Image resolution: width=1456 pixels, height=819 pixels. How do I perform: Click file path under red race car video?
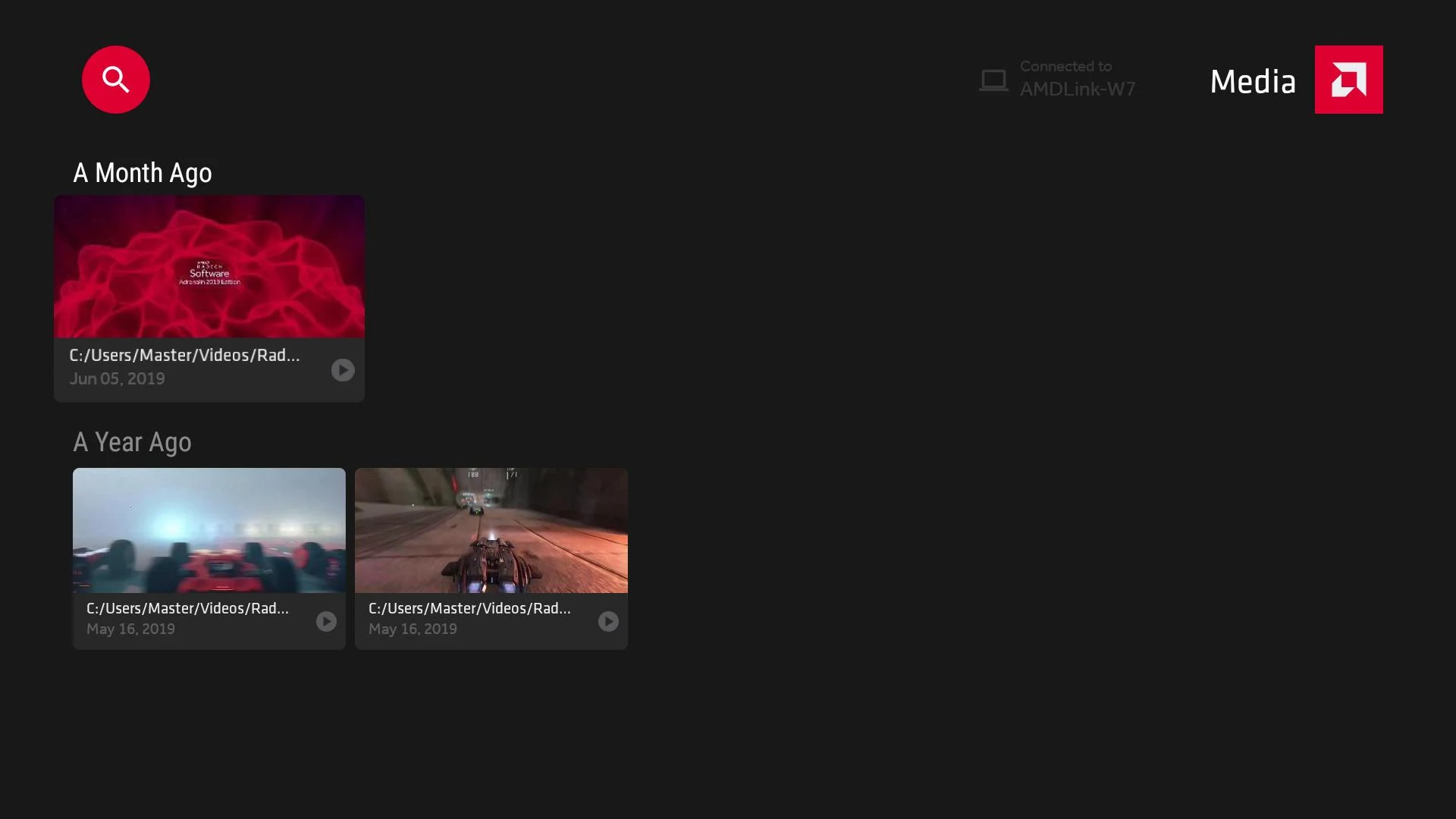(x=187, y=608)
